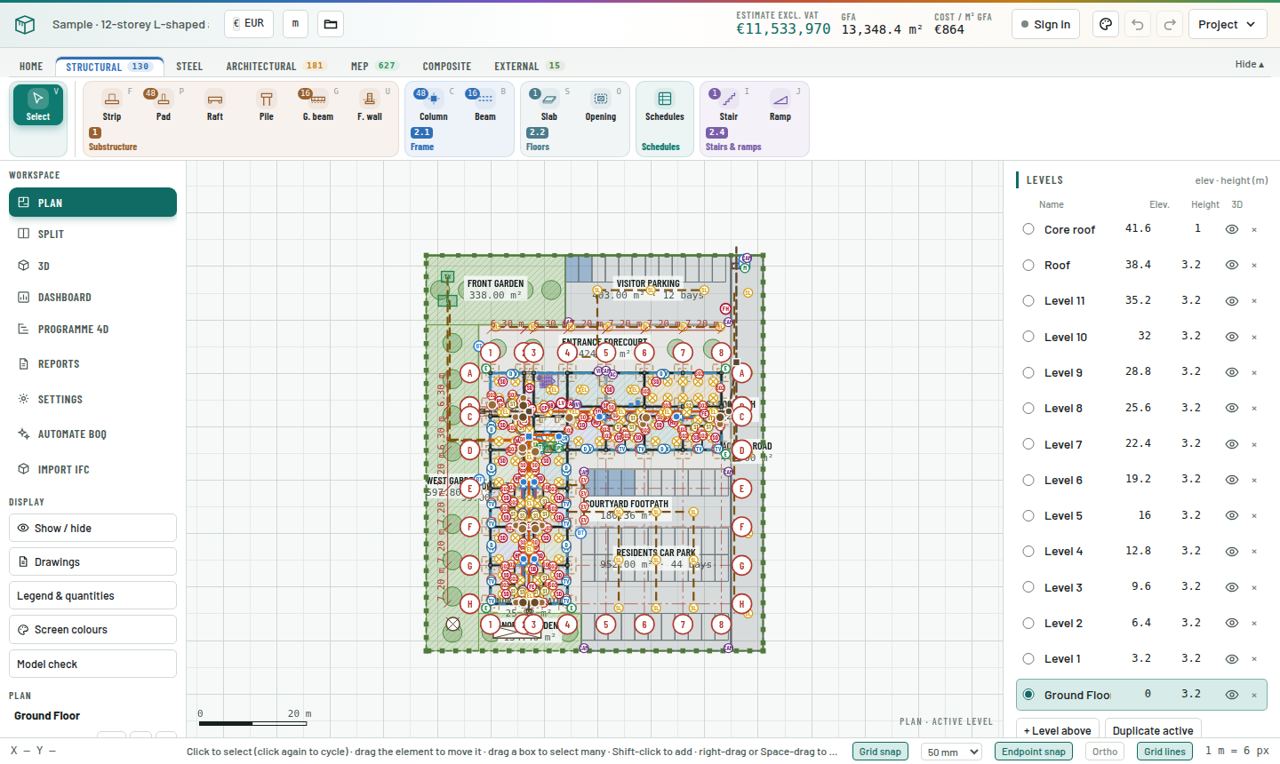Image resolution: width=1280 pixels, height=764 pixels.
Task: Open the Screen colours settings
Action: point(93,630)
